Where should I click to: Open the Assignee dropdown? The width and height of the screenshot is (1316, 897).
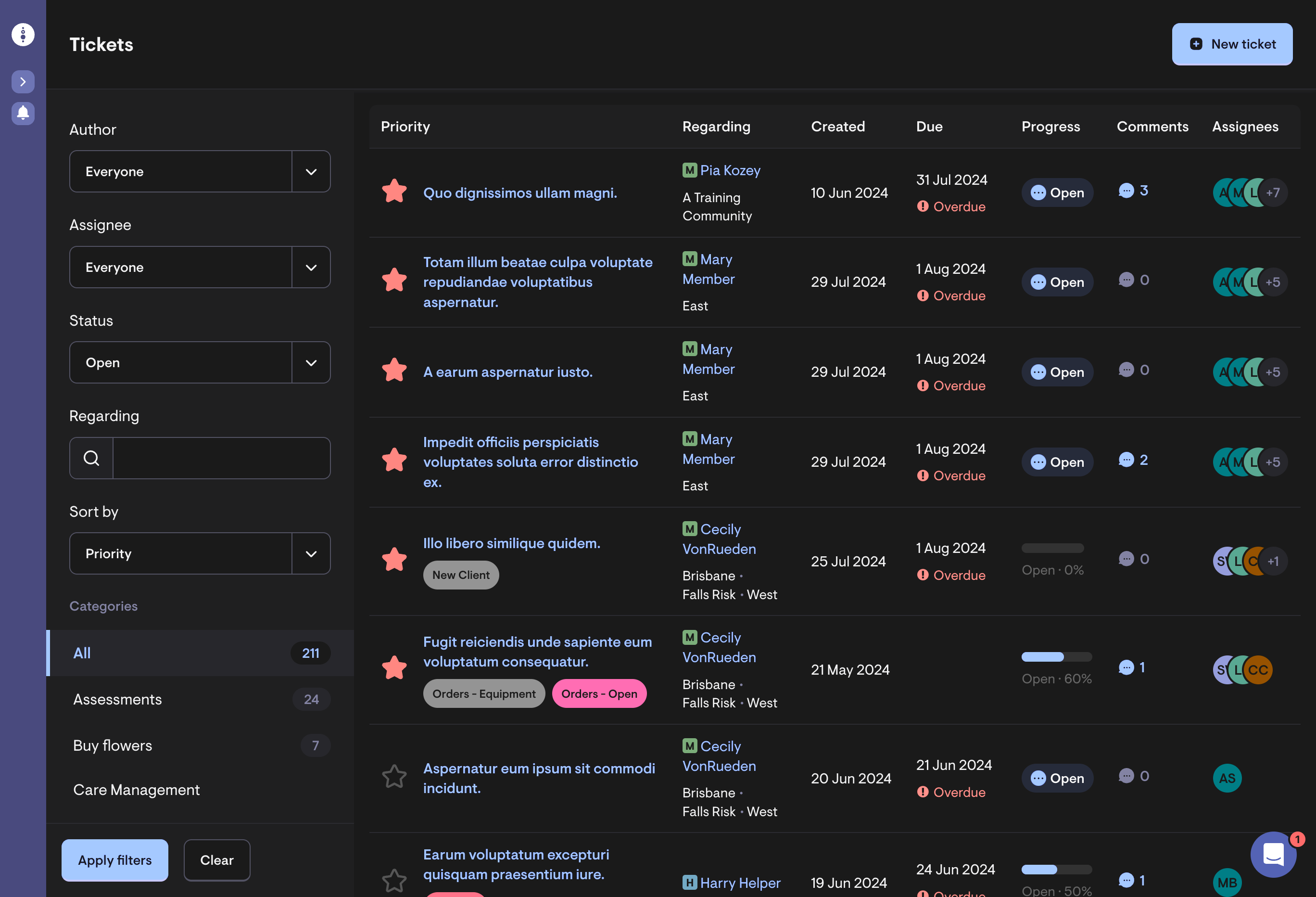pos(200,267)
